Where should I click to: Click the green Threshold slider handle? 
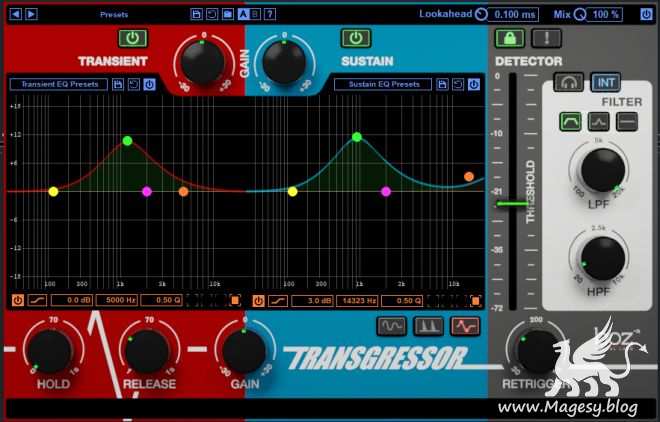[x=512, y=204]
